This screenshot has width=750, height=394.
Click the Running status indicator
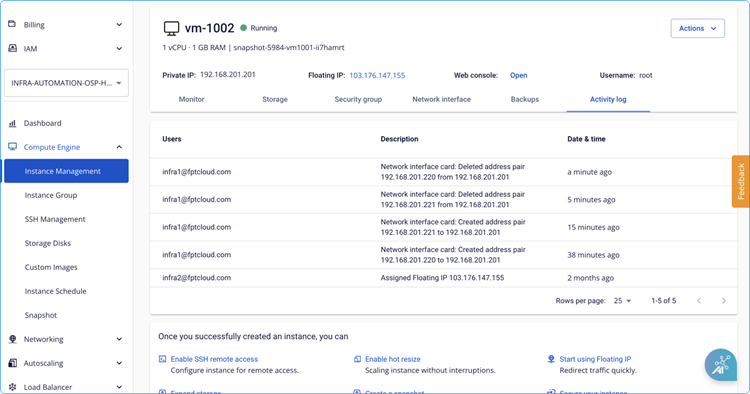[x=259, y=28]
